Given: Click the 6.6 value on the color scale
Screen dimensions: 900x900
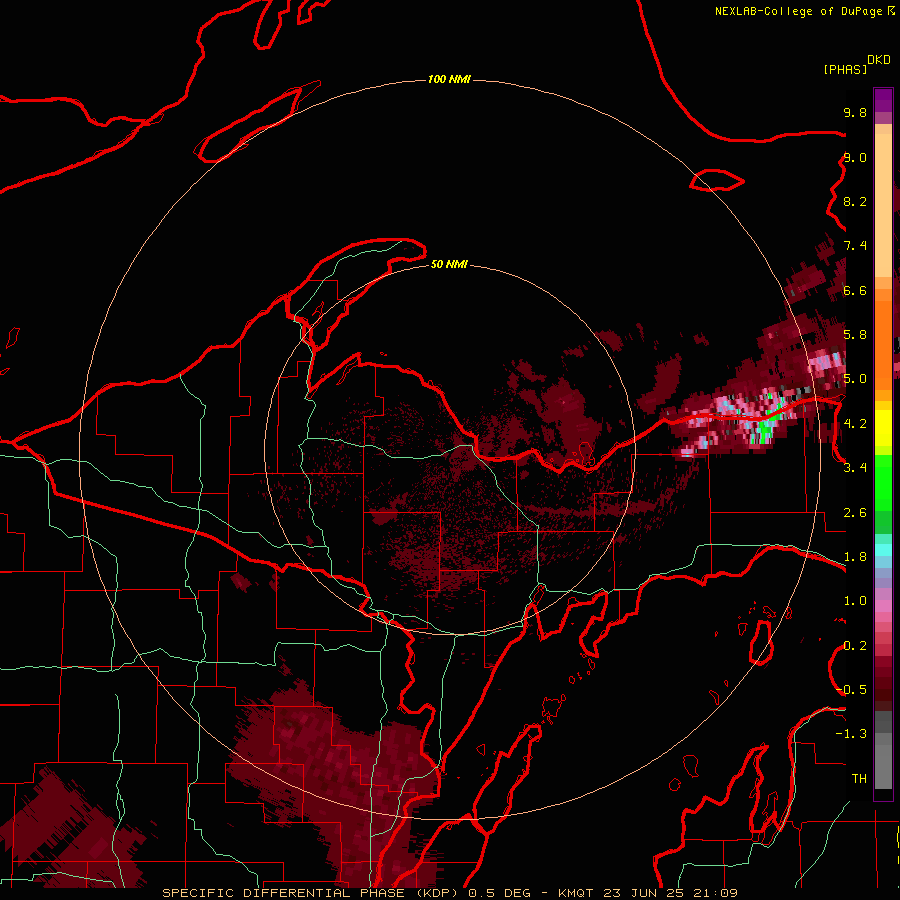Looking at the screenshot, I should pyautogui.click(x=855, y=290).
